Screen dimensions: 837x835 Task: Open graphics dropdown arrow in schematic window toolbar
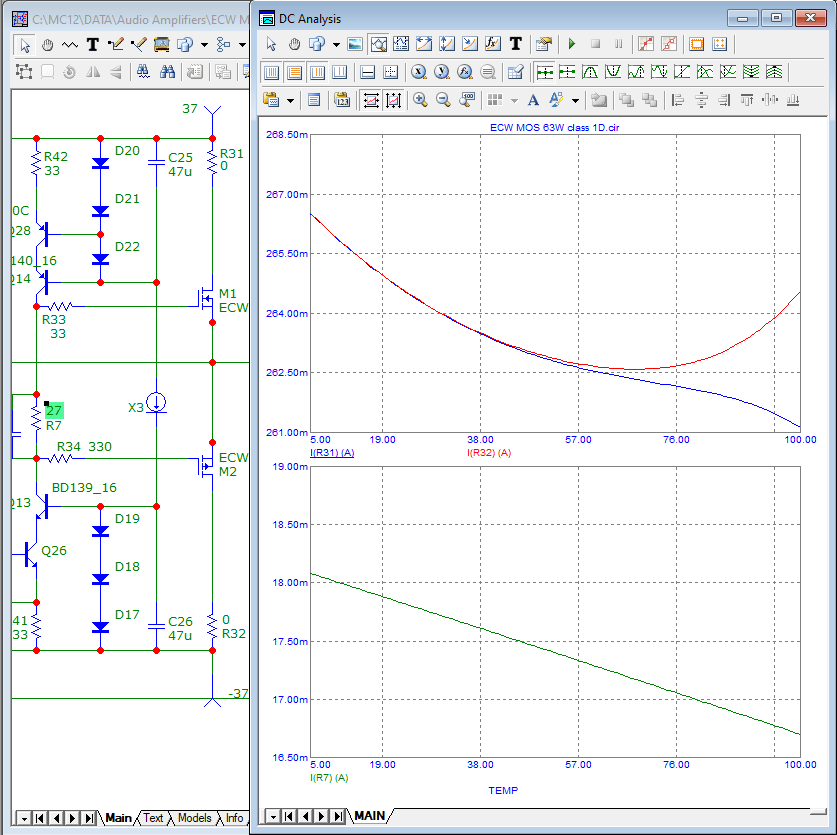coord(204,45)
